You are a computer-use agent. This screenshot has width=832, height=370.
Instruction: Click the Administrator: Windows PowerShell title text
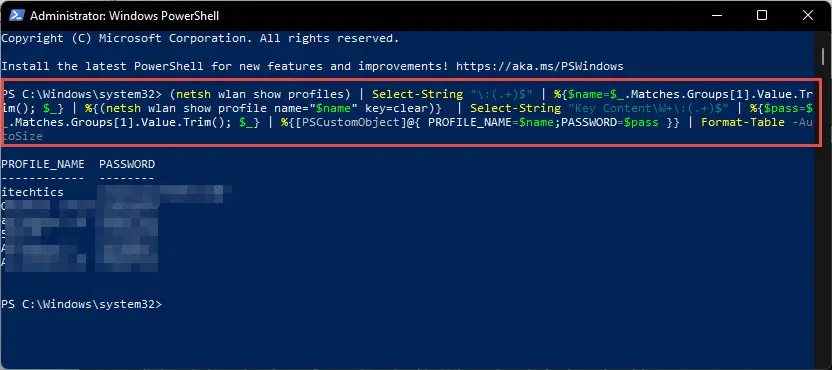tap(124, 16)
